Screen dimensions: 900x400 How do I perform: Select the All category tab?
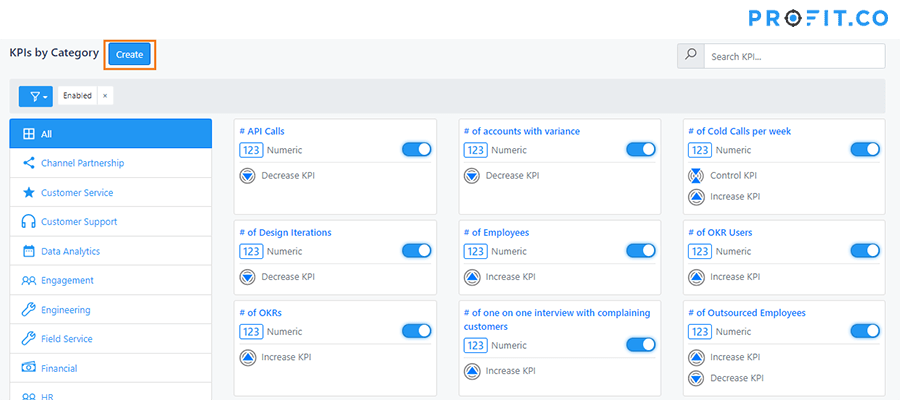(110, 134)
